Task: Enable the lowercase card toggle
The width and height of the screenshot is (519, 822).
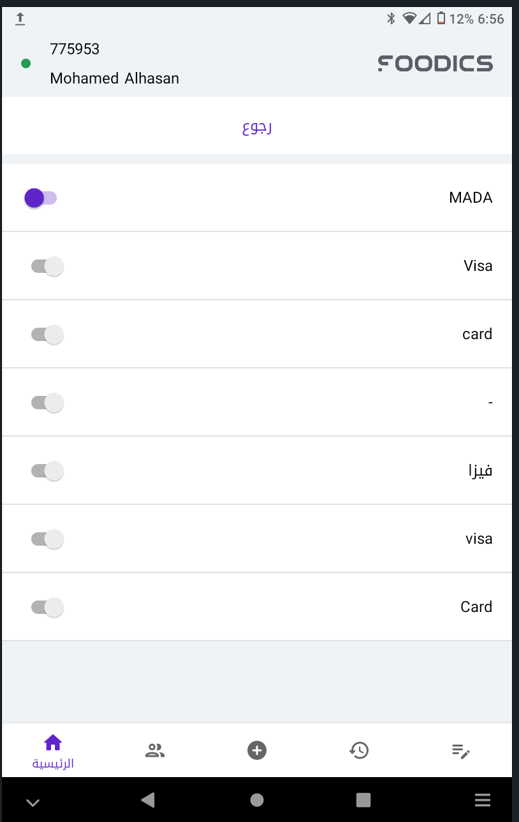Action: [x=47, y=334]
